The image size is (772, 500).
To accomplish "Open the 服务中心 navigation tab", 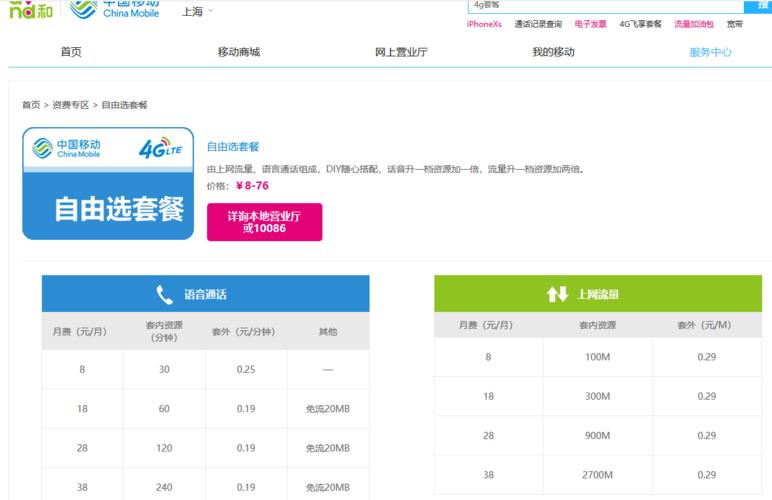I will click(710, 52).
